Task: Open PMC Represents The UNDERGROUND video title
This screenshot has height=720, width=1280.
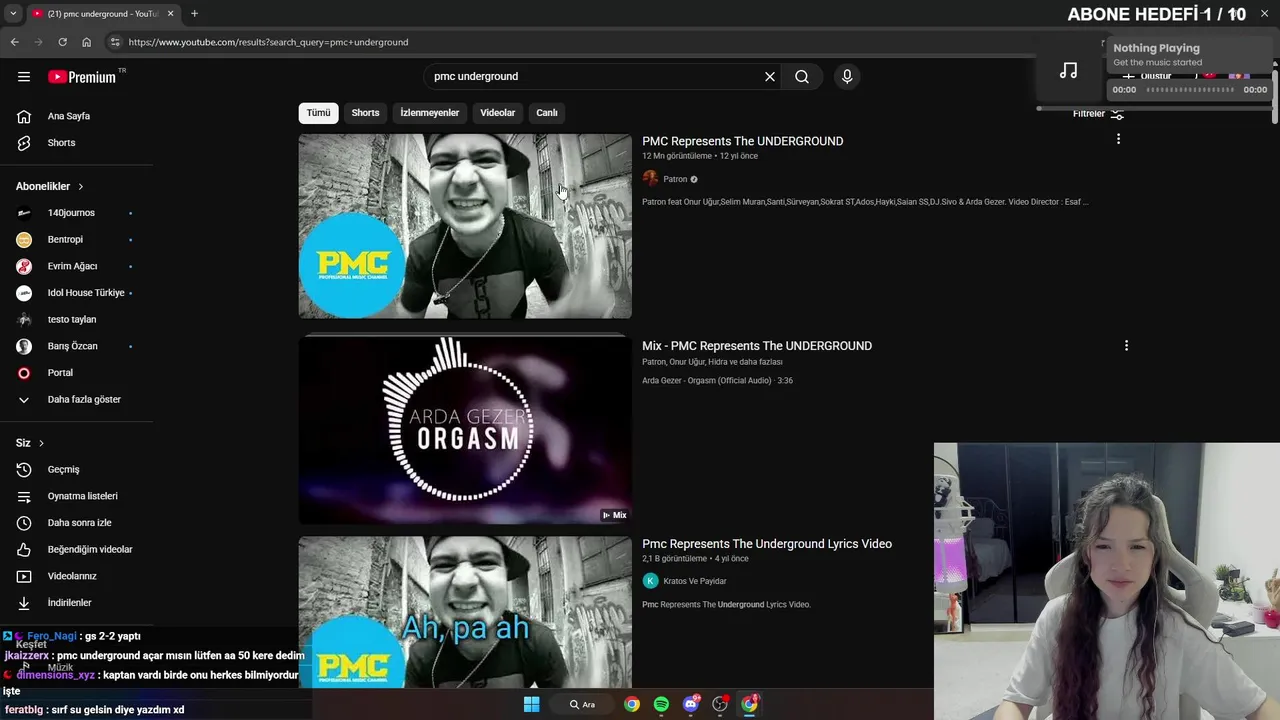Action: point(743,141)
